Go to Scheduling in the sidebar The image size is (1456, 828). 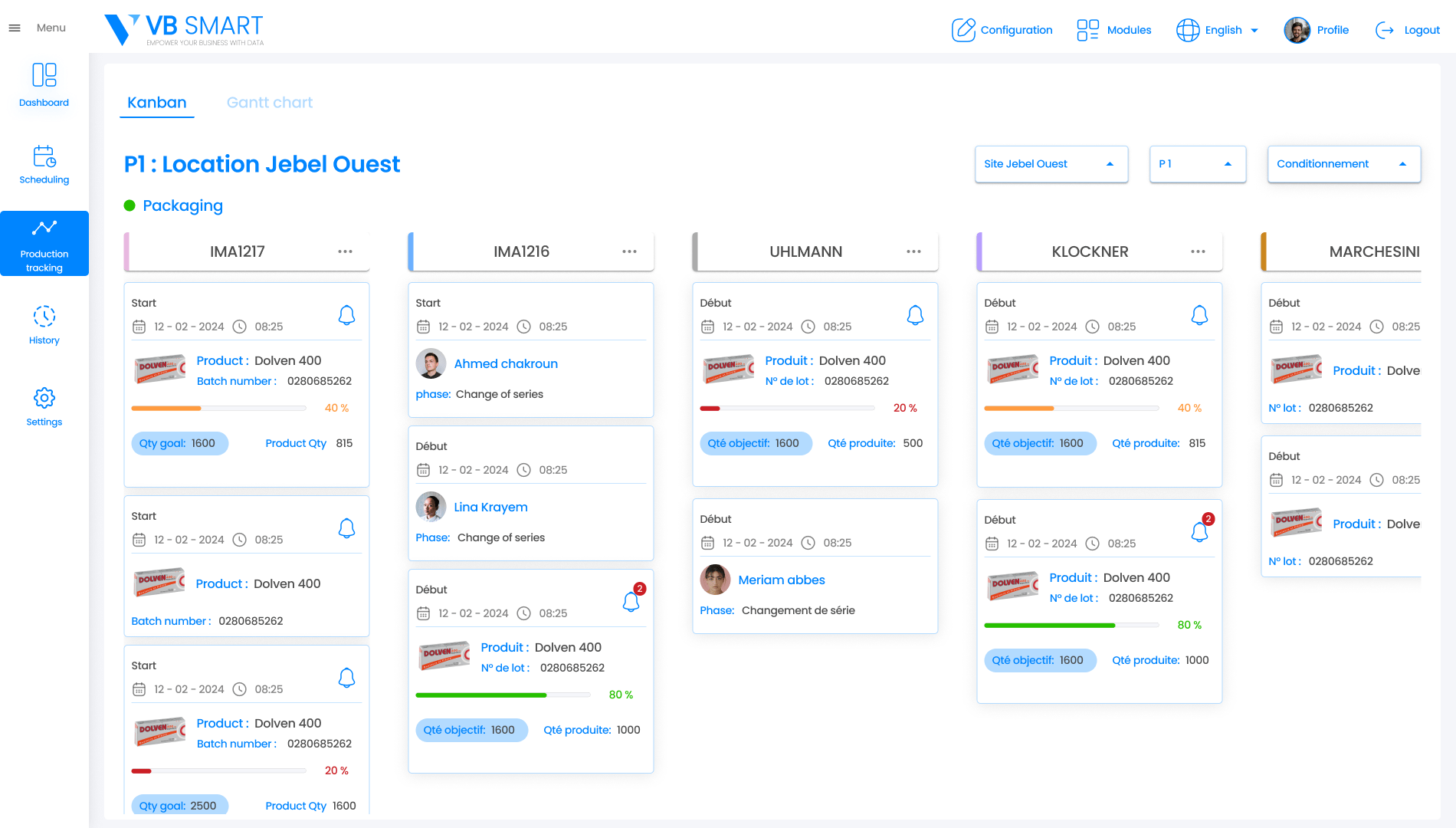[x=44, y=164]
